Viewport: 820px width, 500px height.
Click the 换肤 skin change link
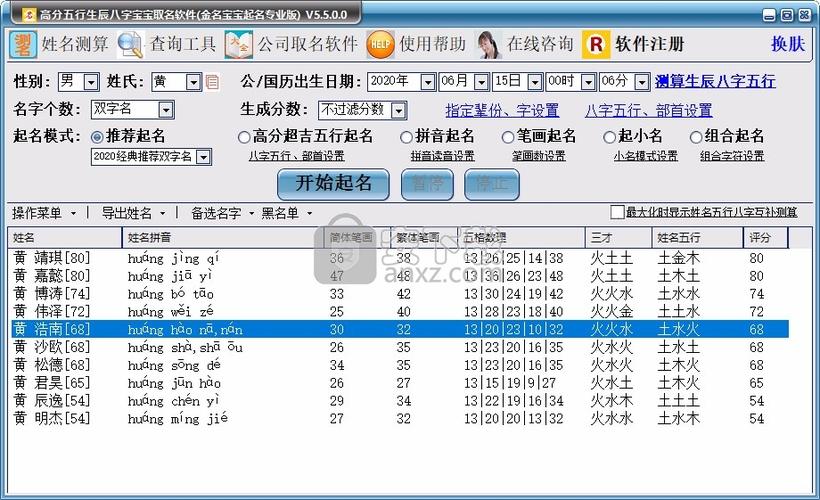tap(787, 44)
